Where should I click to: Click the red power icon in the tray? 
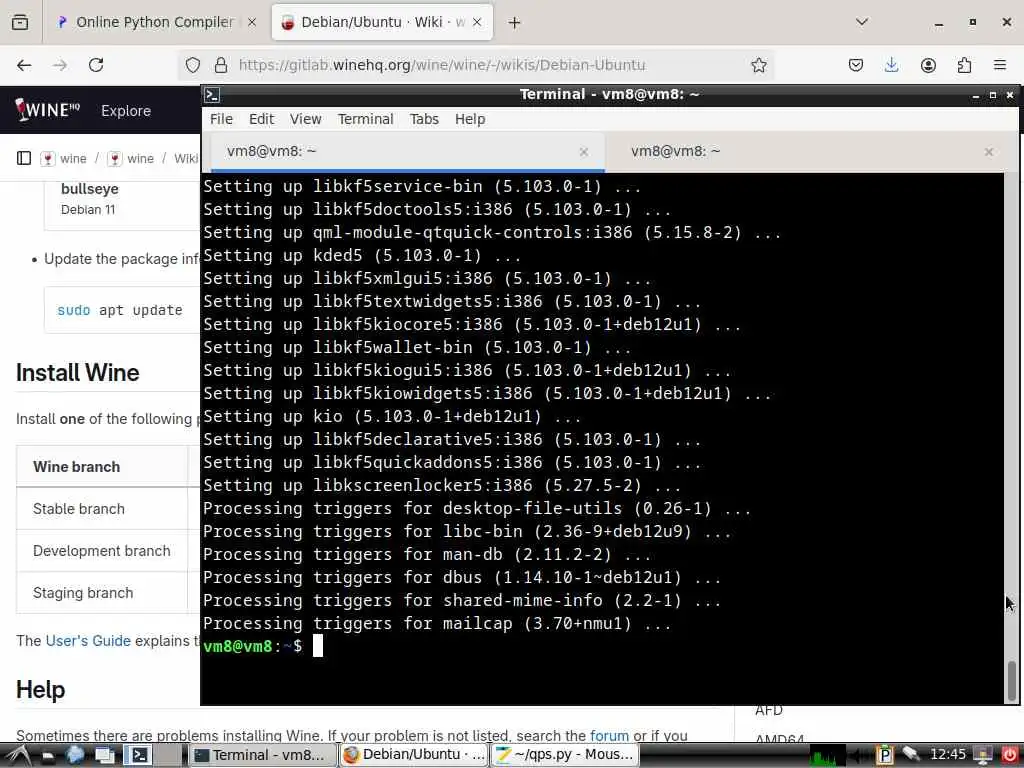click(x=1010, y=756)
